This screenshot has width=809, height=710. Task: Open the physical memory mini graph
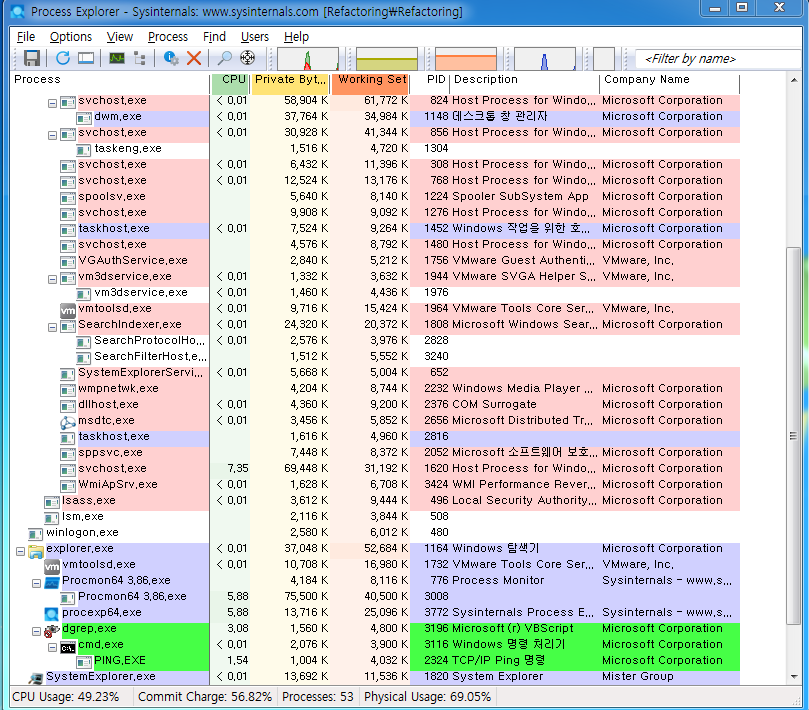point(466,59)
